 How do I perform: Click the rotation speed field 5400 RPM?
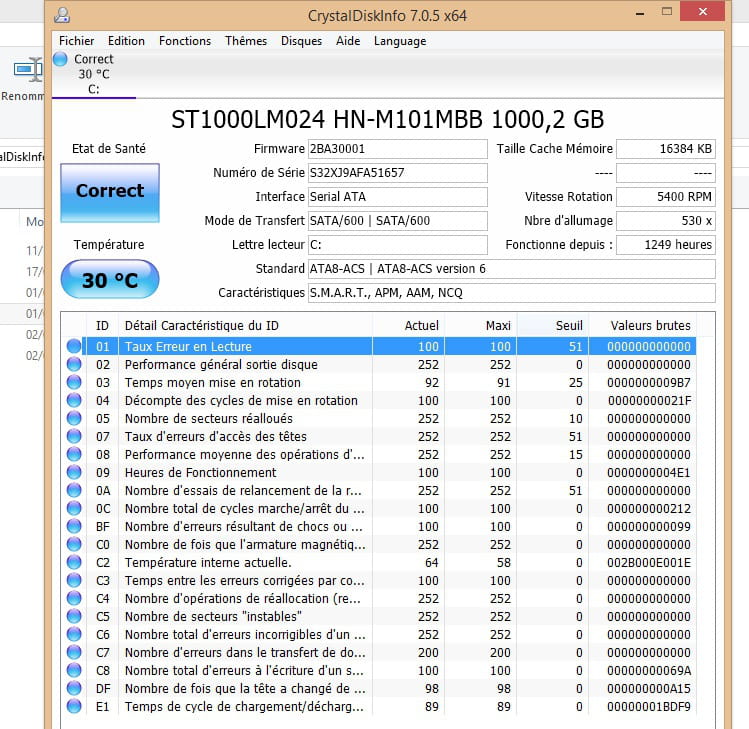point(666,197)
